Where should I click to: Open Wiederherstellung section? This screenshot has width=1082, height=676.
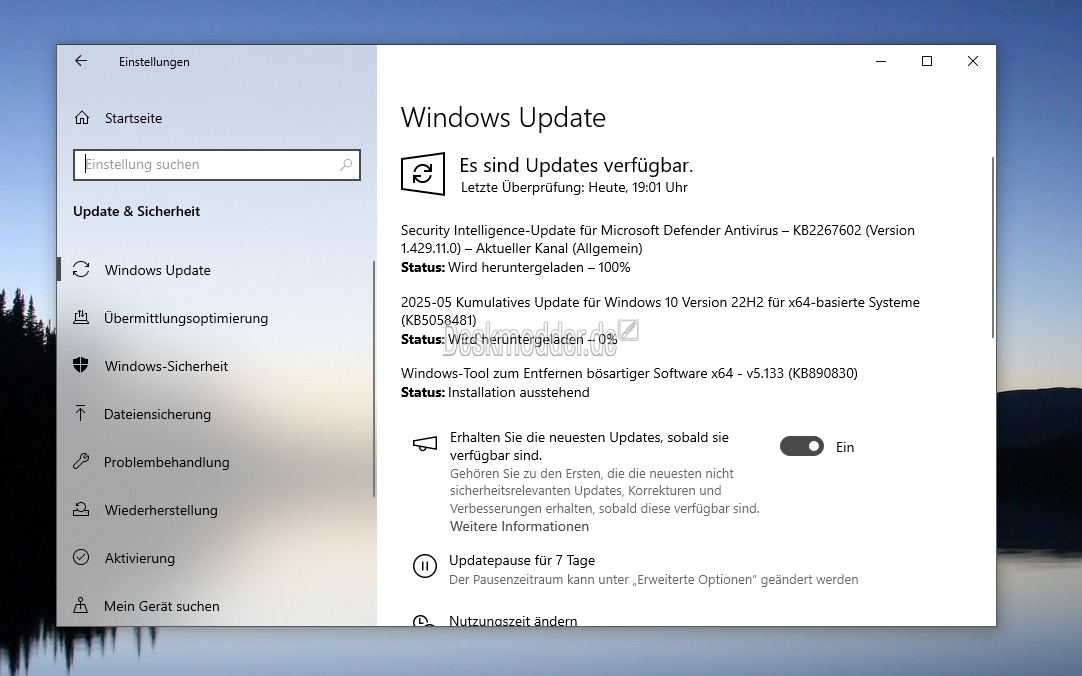pos(161,510)
